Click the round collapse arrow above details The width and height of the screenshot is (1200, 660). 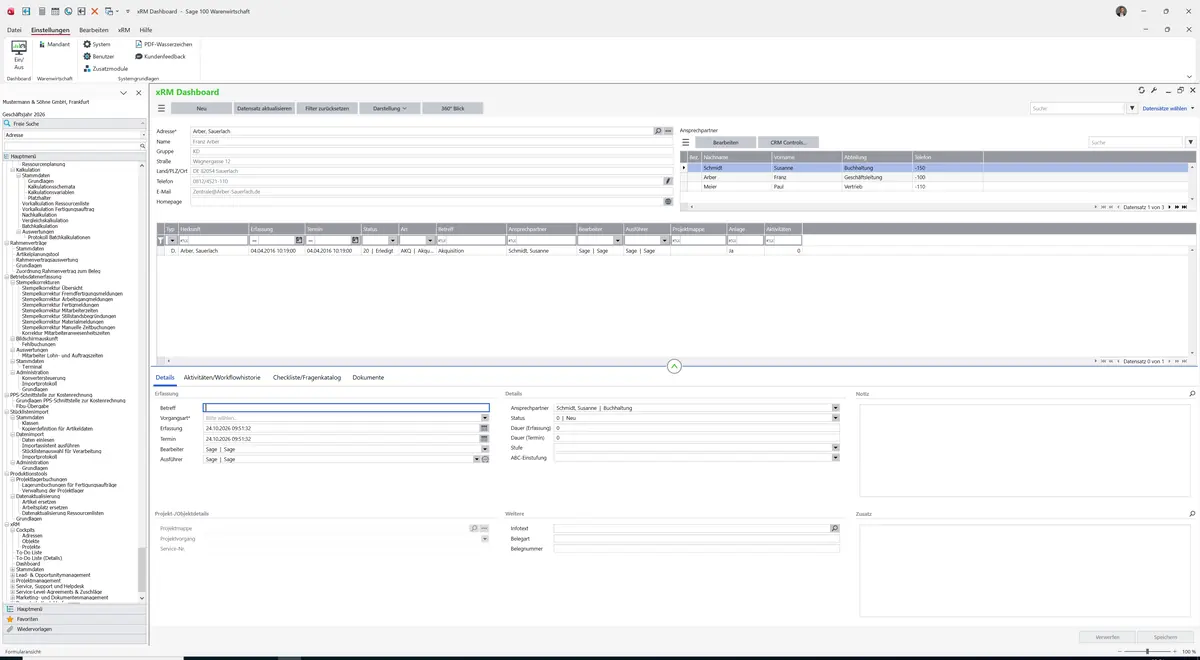point(674,366)
